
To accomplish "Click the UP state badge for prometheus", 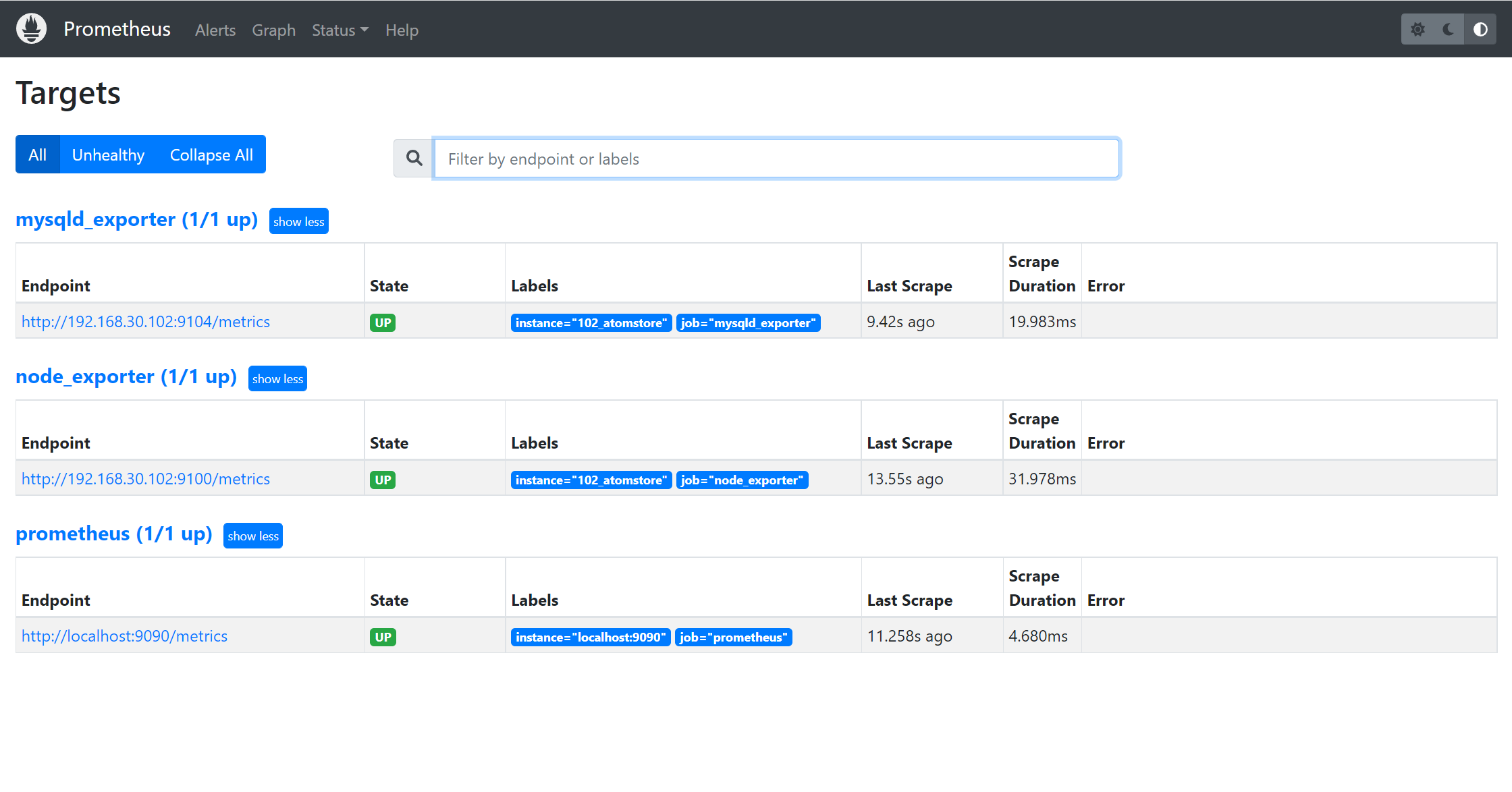I will (x=383, y=636).
